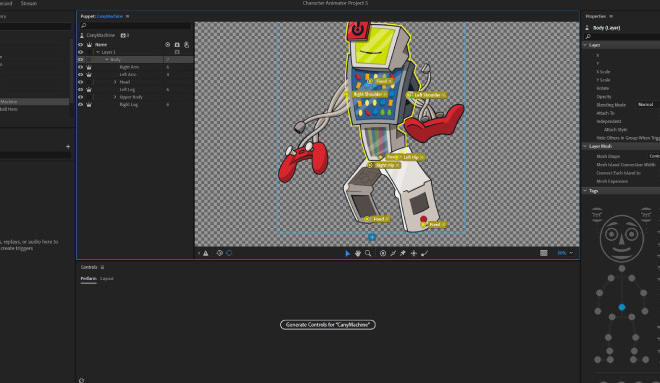Collapse the Layer Mesh section
The width and height of the screenshot is (660, 383).
click(585, 146)
